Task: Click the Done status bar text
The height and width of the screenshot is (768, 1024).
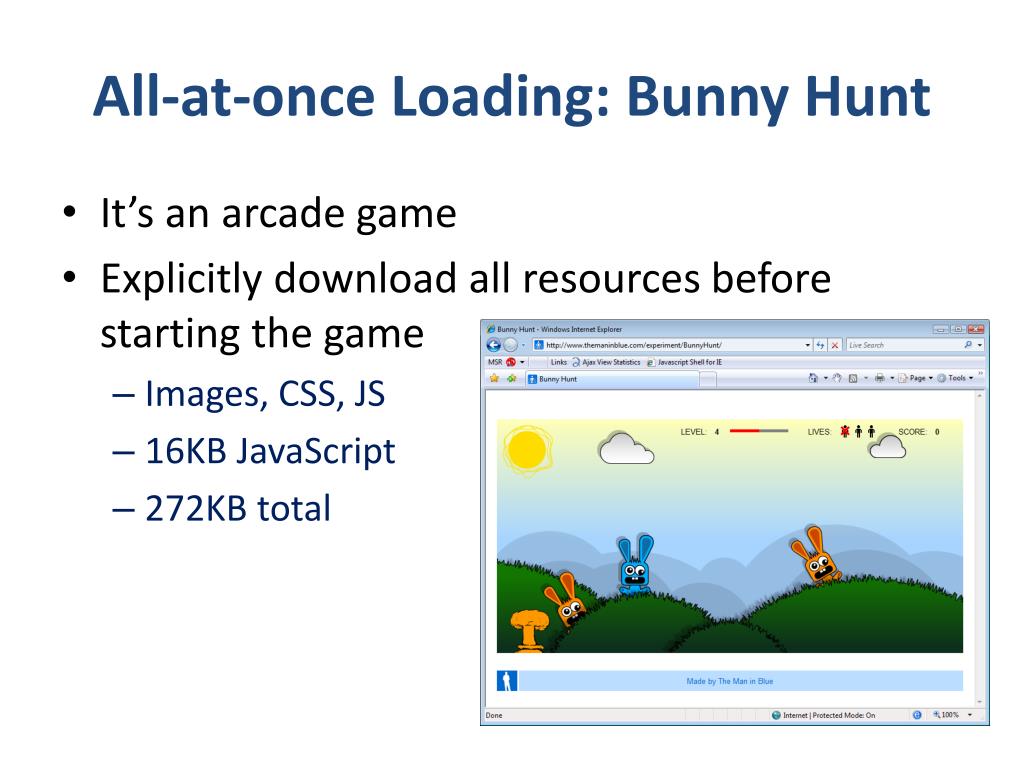Action: pos(494,715)
